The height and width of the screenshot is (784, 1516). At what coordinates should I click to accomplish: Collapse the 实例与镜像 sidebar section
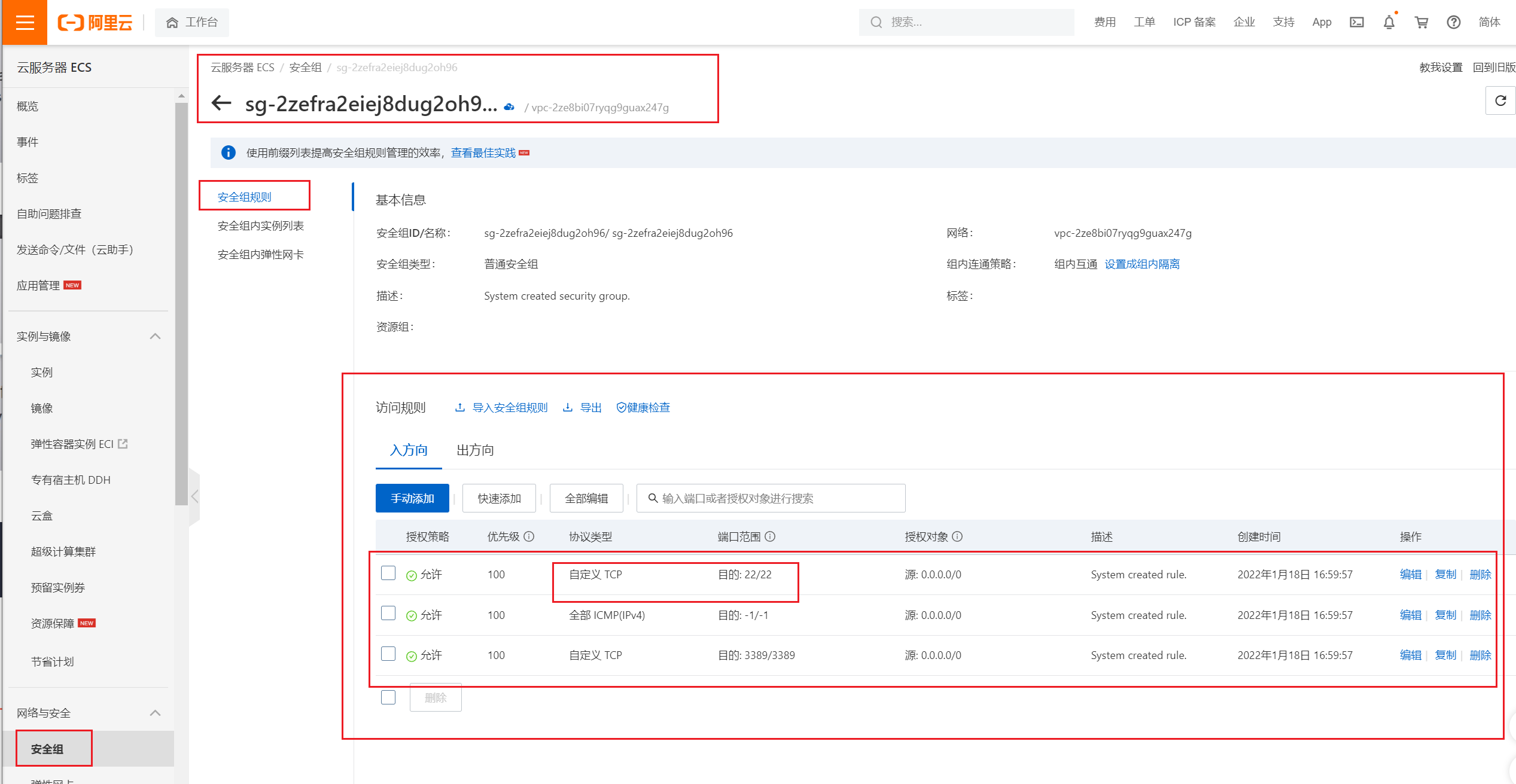click(155, 336)
